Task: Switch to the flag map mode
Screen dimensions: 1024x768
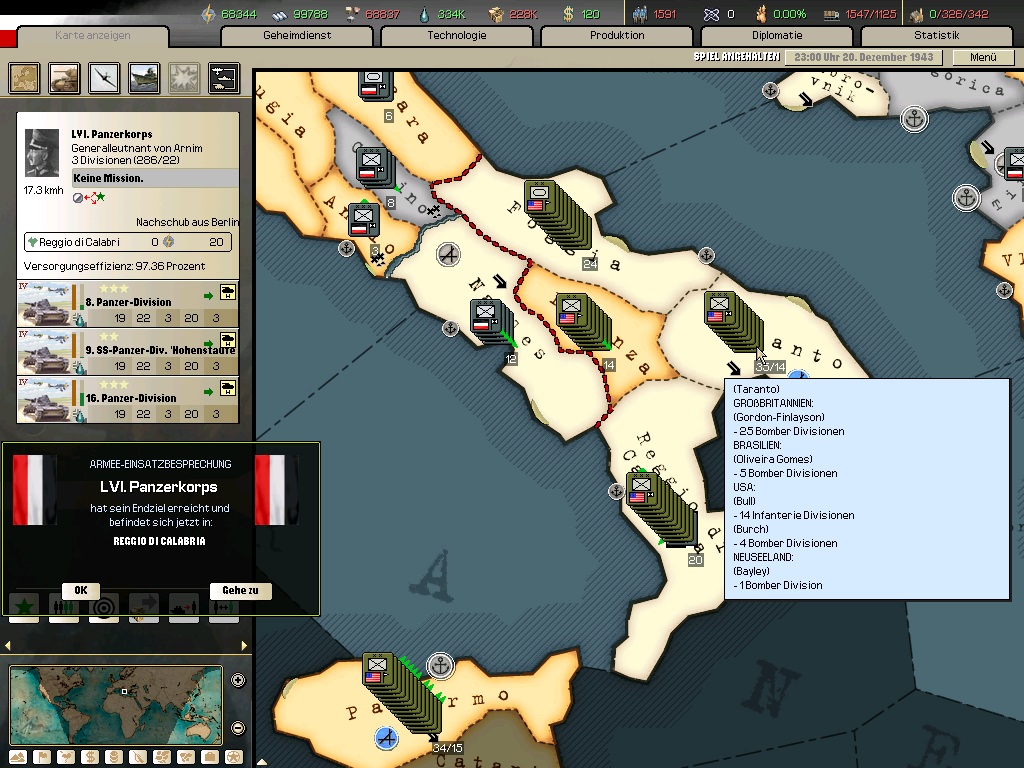Action: [x=42, y=758]
